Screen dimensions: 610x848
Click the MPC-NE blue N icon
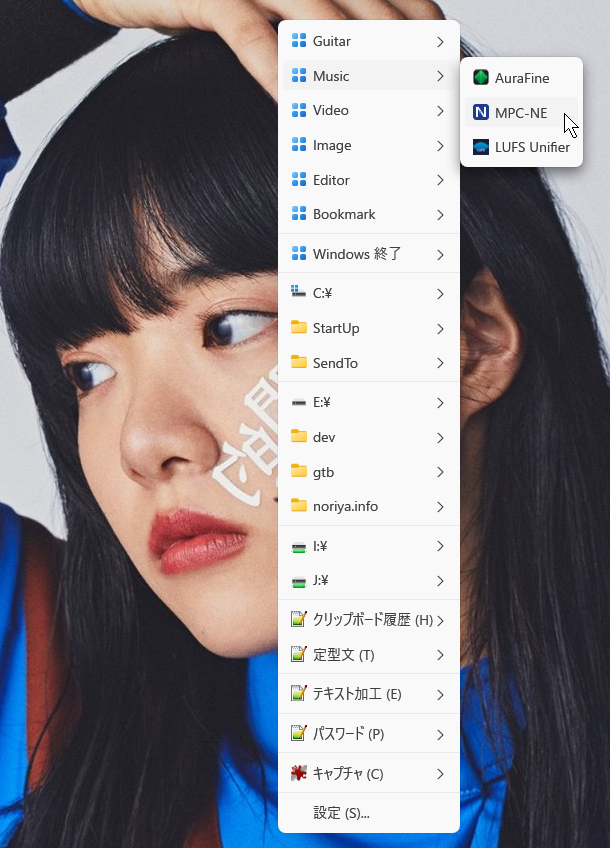click(x=480, y=112)
